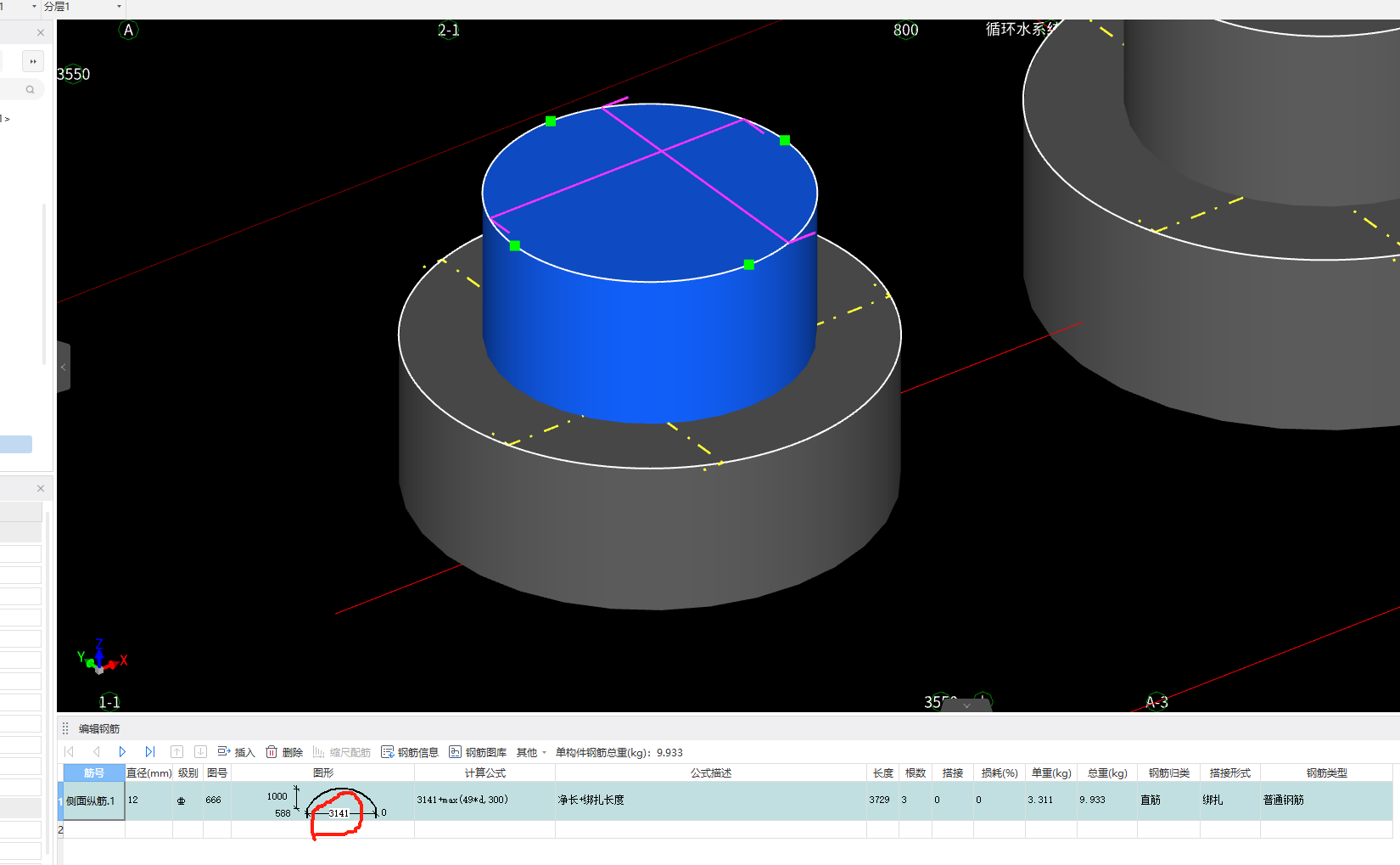Click the 总重 cell showing 9.933
The image size is (1400, 865).
tap(1106, 800)
